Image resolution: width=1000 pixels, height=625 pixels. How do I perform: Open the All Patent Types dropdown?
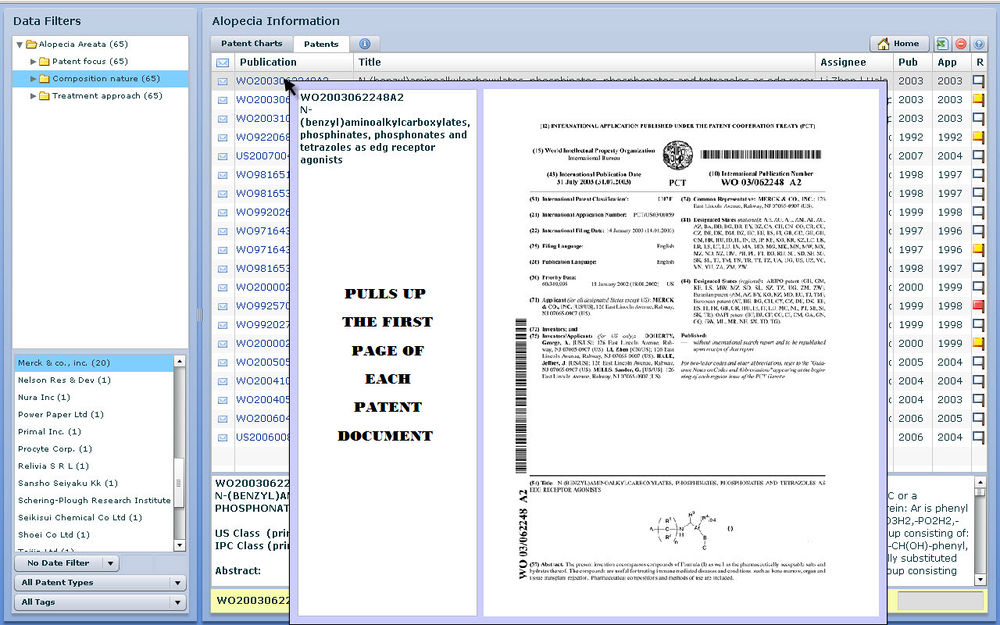click(x=100, y=583)
